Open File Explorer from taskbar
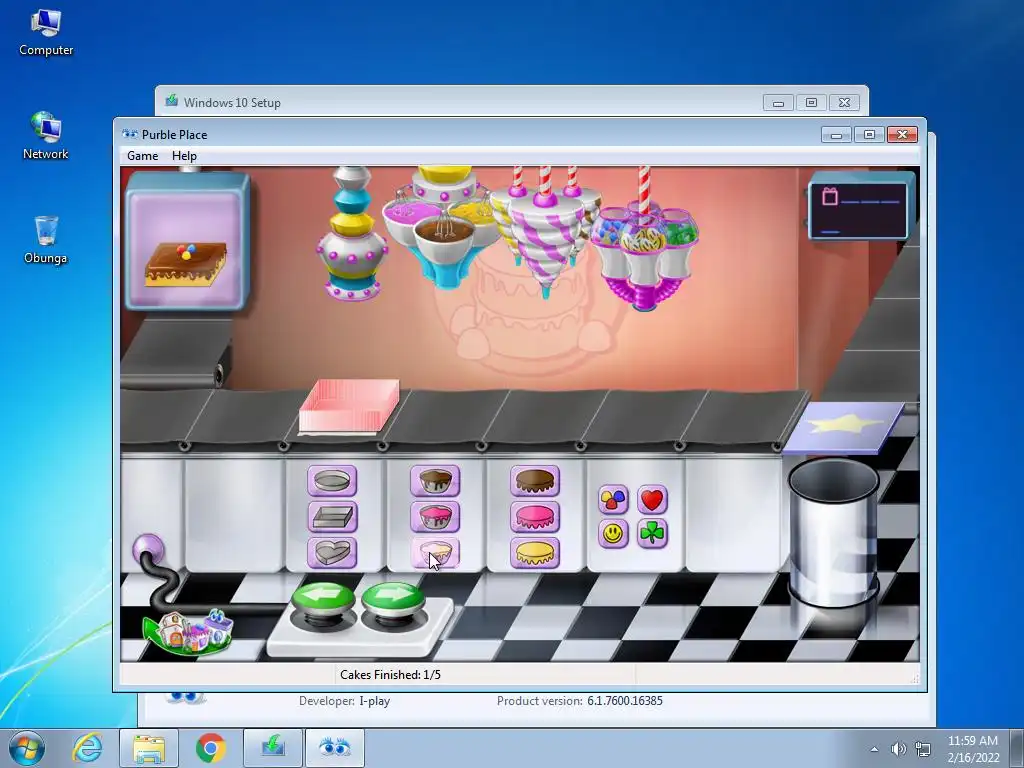This screenshot has height=768, width=1024. [x=149, y=748]
